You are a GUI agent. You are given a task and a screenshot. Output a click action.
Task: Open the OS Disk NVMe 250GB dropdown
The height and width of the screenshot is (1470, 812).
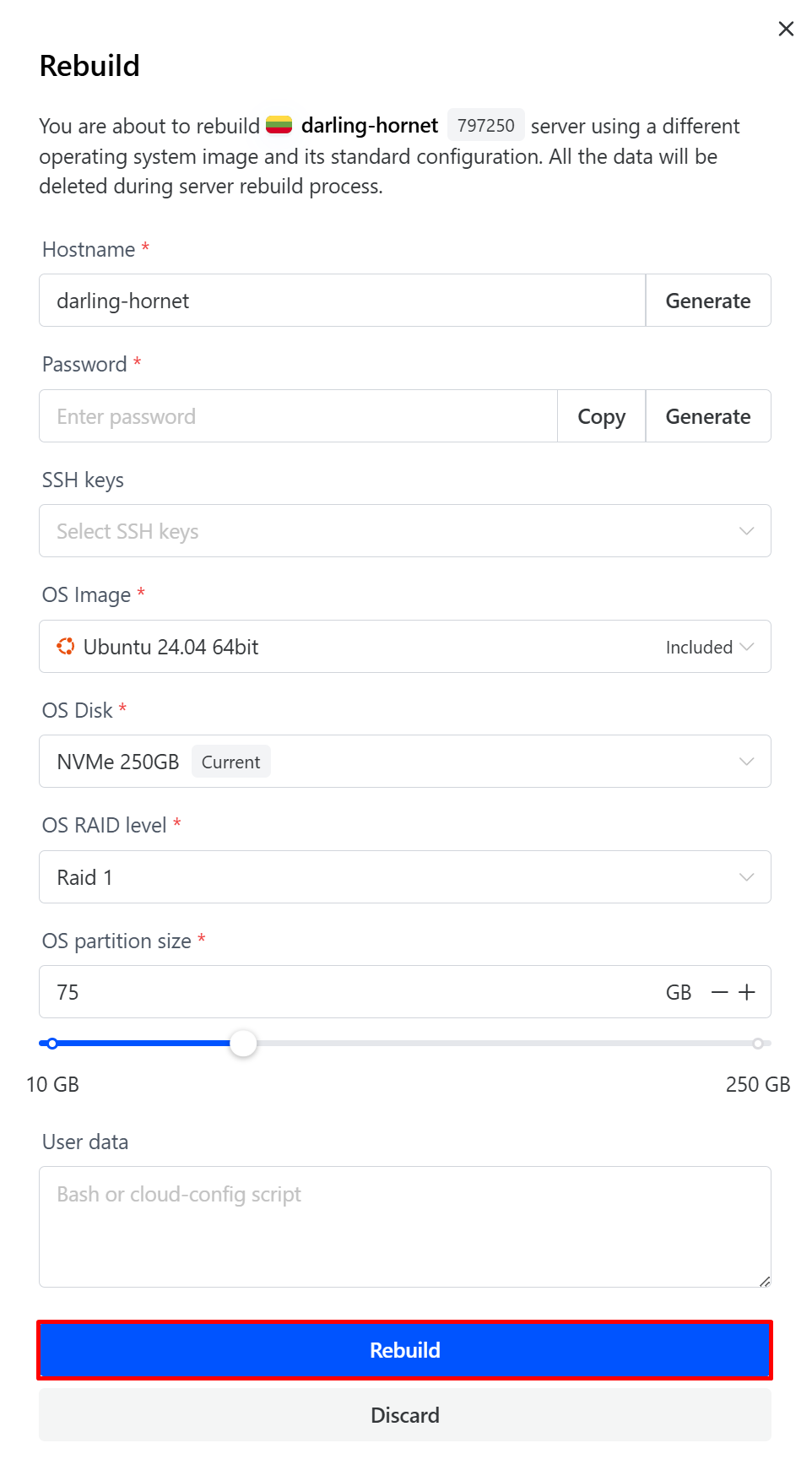click(405, 762)
